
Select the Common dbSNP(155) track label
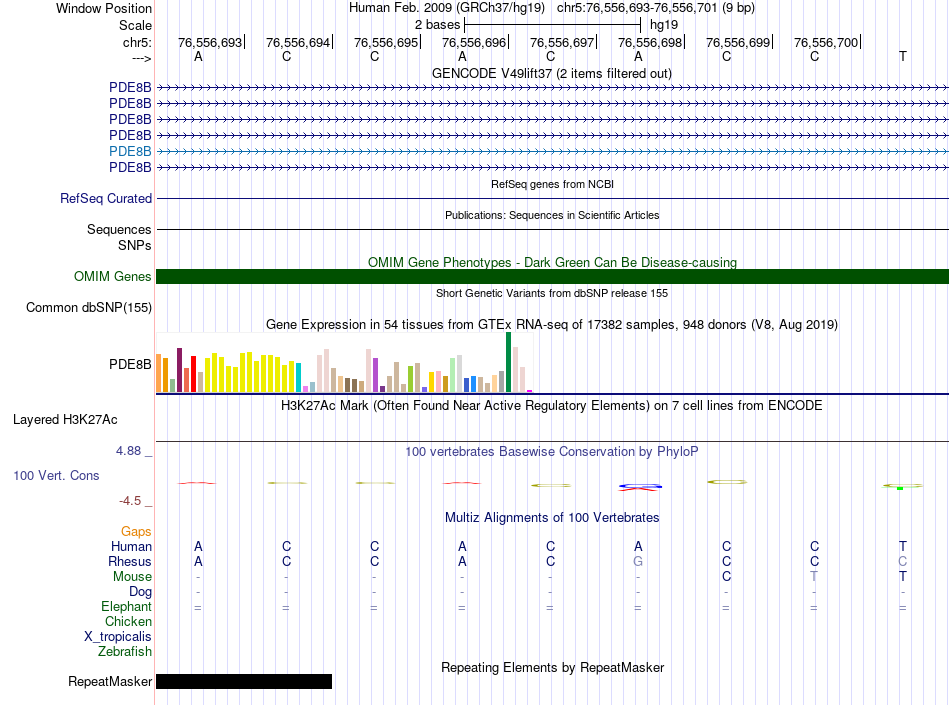(x=89, y=307)
